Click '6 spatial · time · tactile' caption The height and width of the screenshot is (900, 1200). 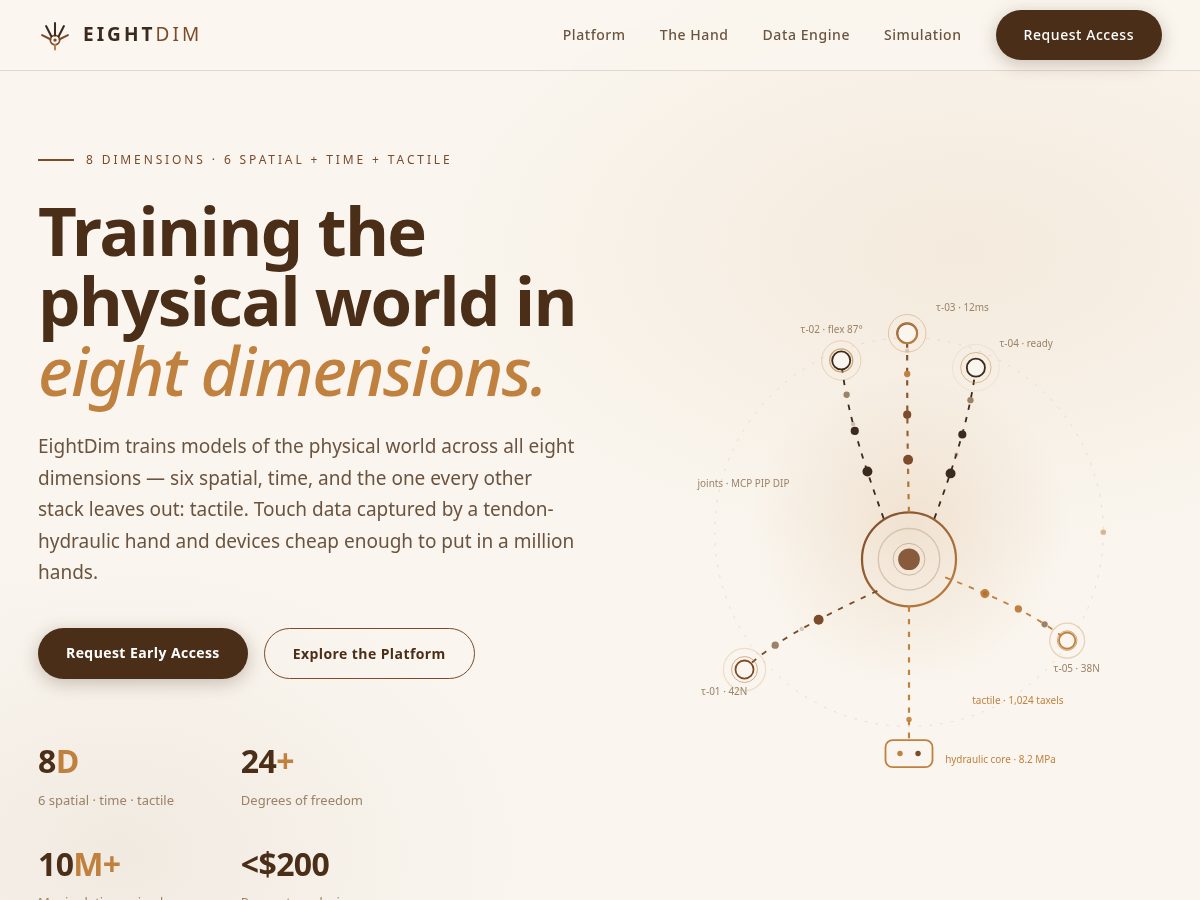point(106,800)
